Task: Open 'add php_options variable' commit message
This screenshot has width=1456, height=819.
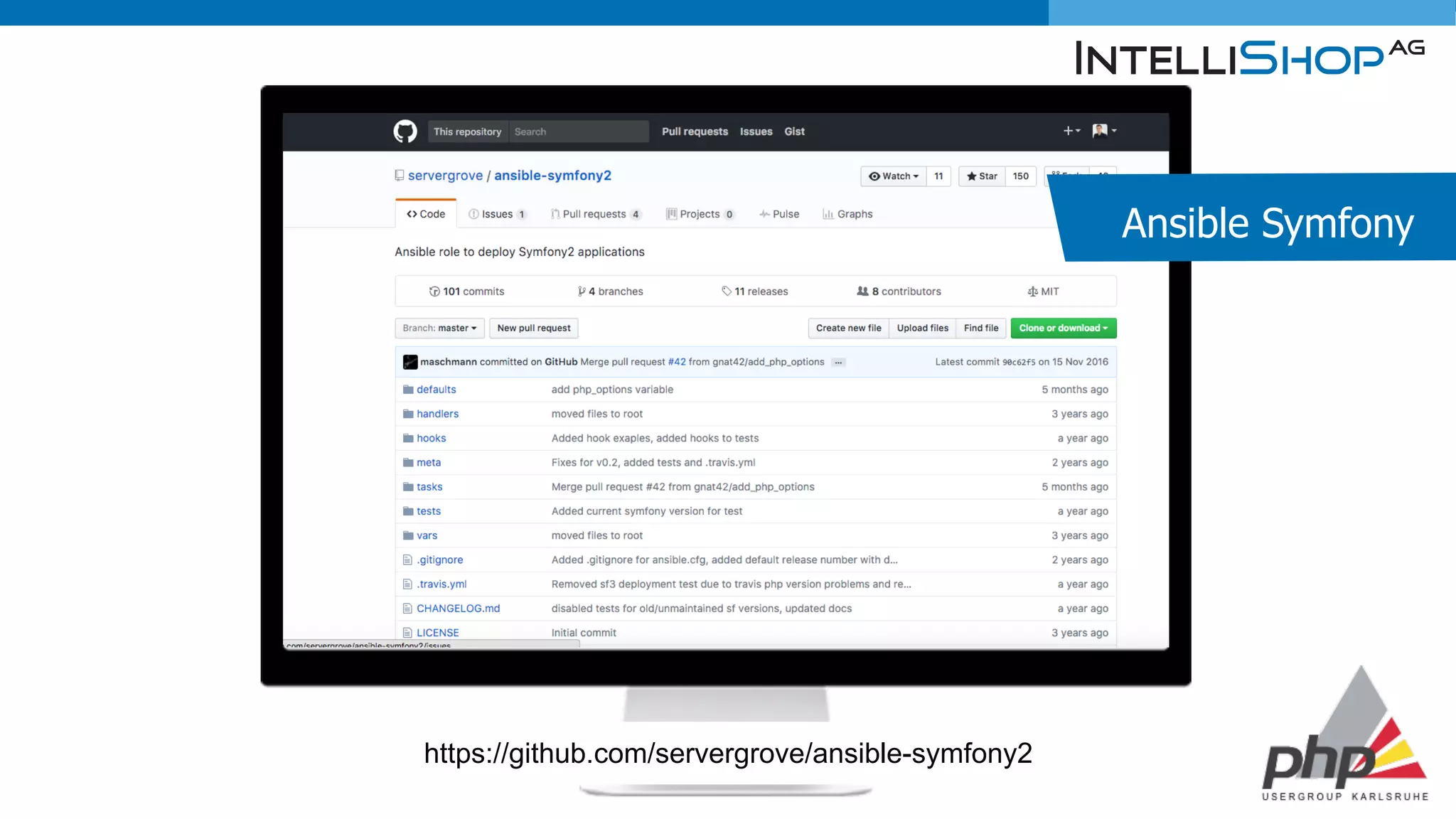Action: pyautogui.click(x=612, y=390)
